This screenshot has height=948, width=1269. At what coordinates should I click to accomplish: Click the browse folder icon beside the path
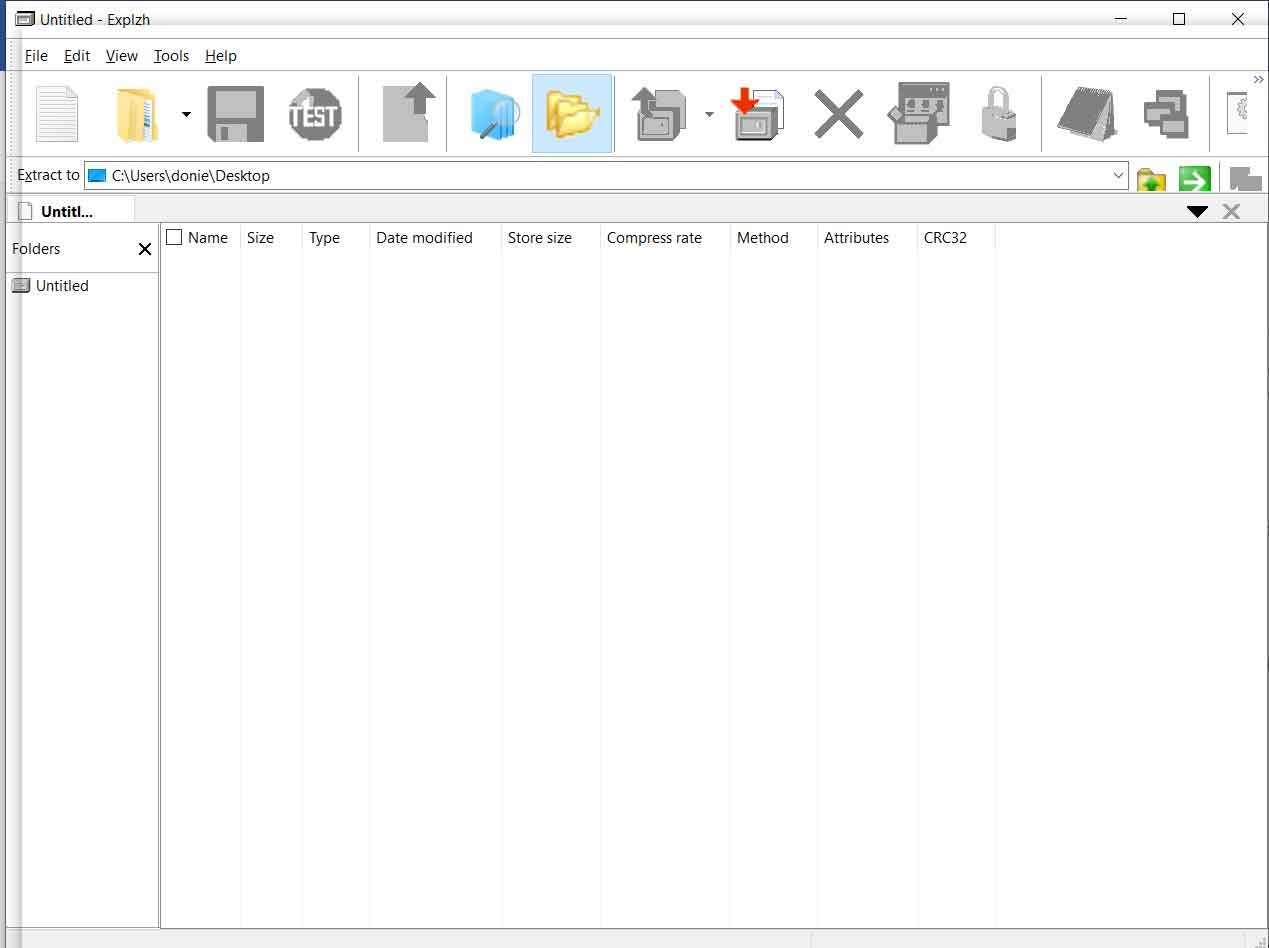[1151, 179]
